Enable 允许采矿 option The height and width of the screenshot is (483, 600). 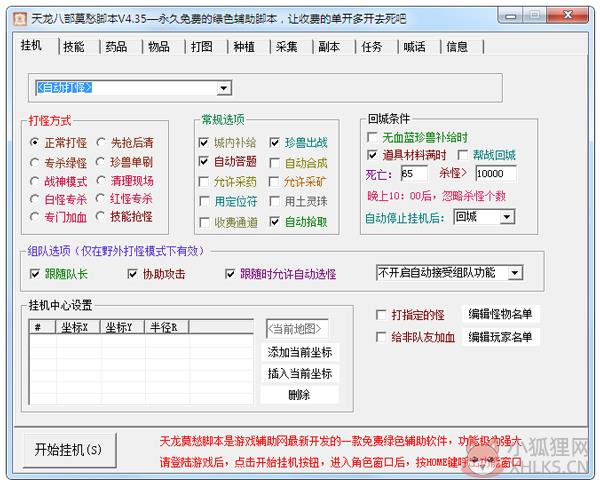pos(274,182)
